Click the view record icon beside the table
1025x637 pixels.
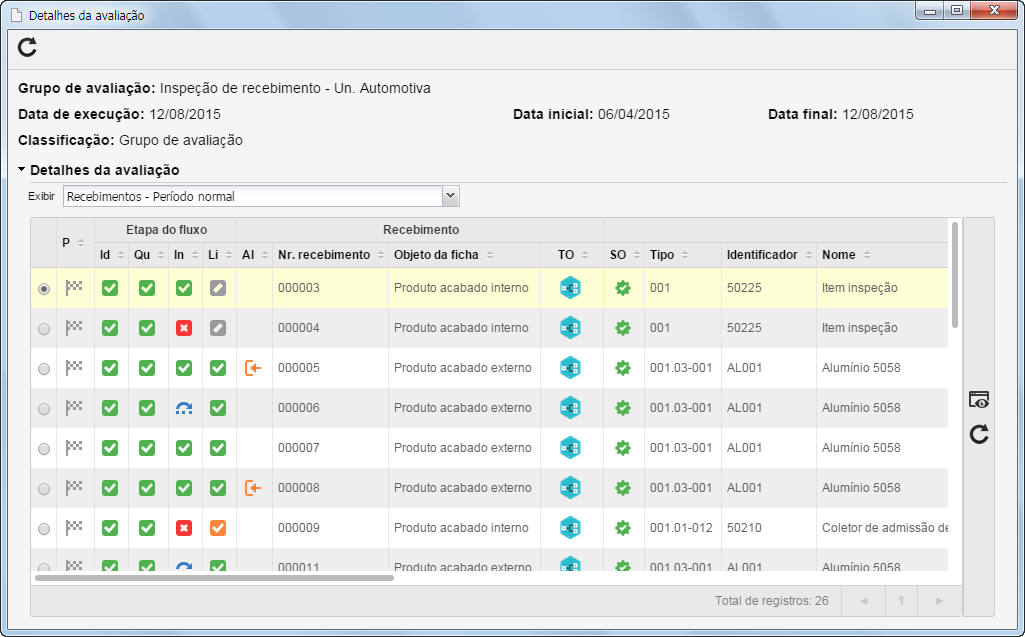(979, 400)
